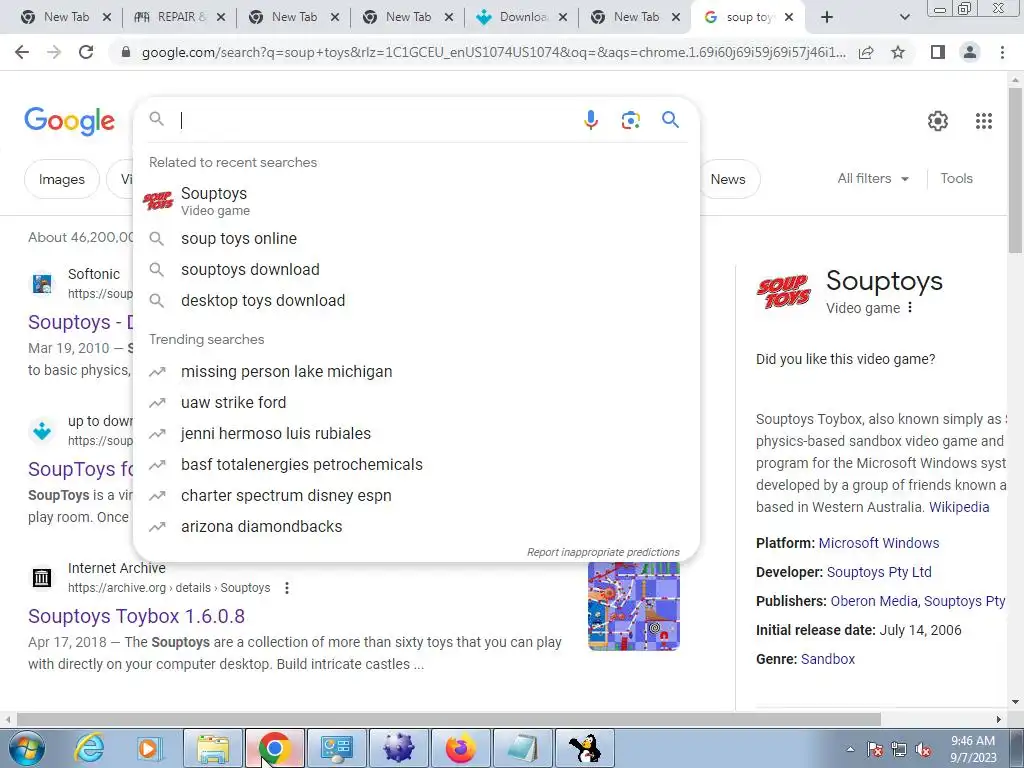The image size is (1024, 768).
Task: Bookmark this page with the star icon
Action: tap(898, 52)
